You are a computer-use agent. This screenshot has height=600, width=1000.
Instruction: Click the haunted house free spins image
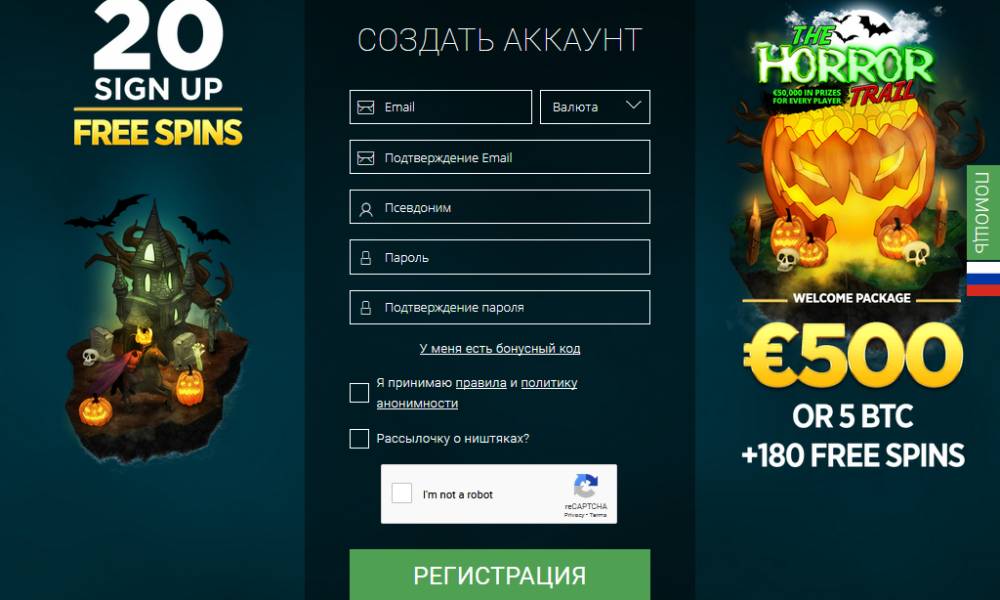pos(156,325)
